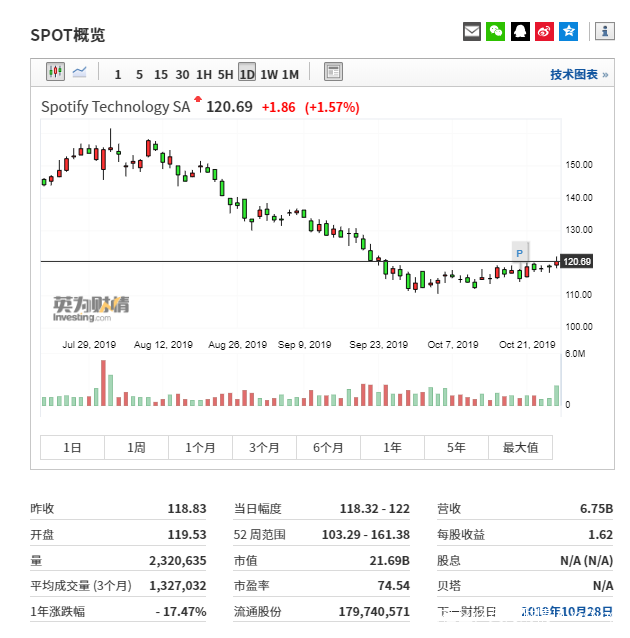Click the Oct 21, 2019 axis date

click(527, 345)
